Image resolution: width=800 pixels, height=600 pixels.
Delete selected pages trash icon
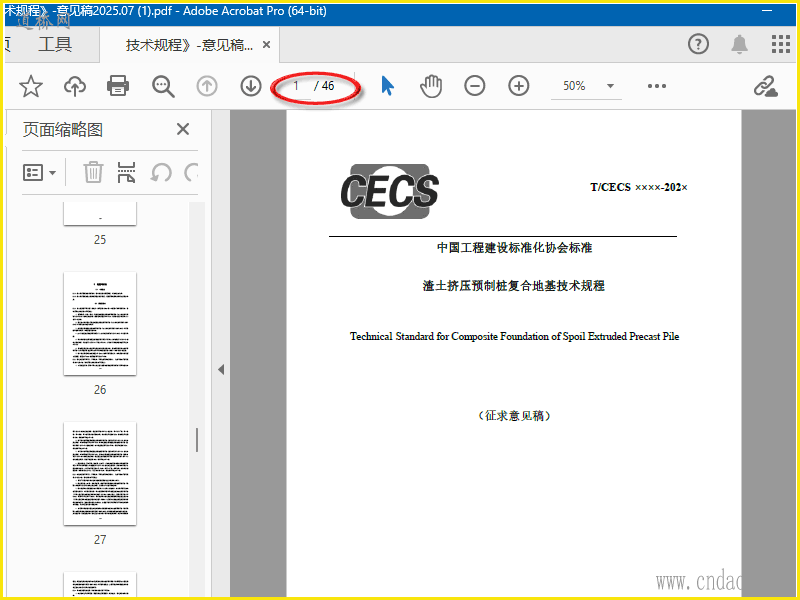93,172
